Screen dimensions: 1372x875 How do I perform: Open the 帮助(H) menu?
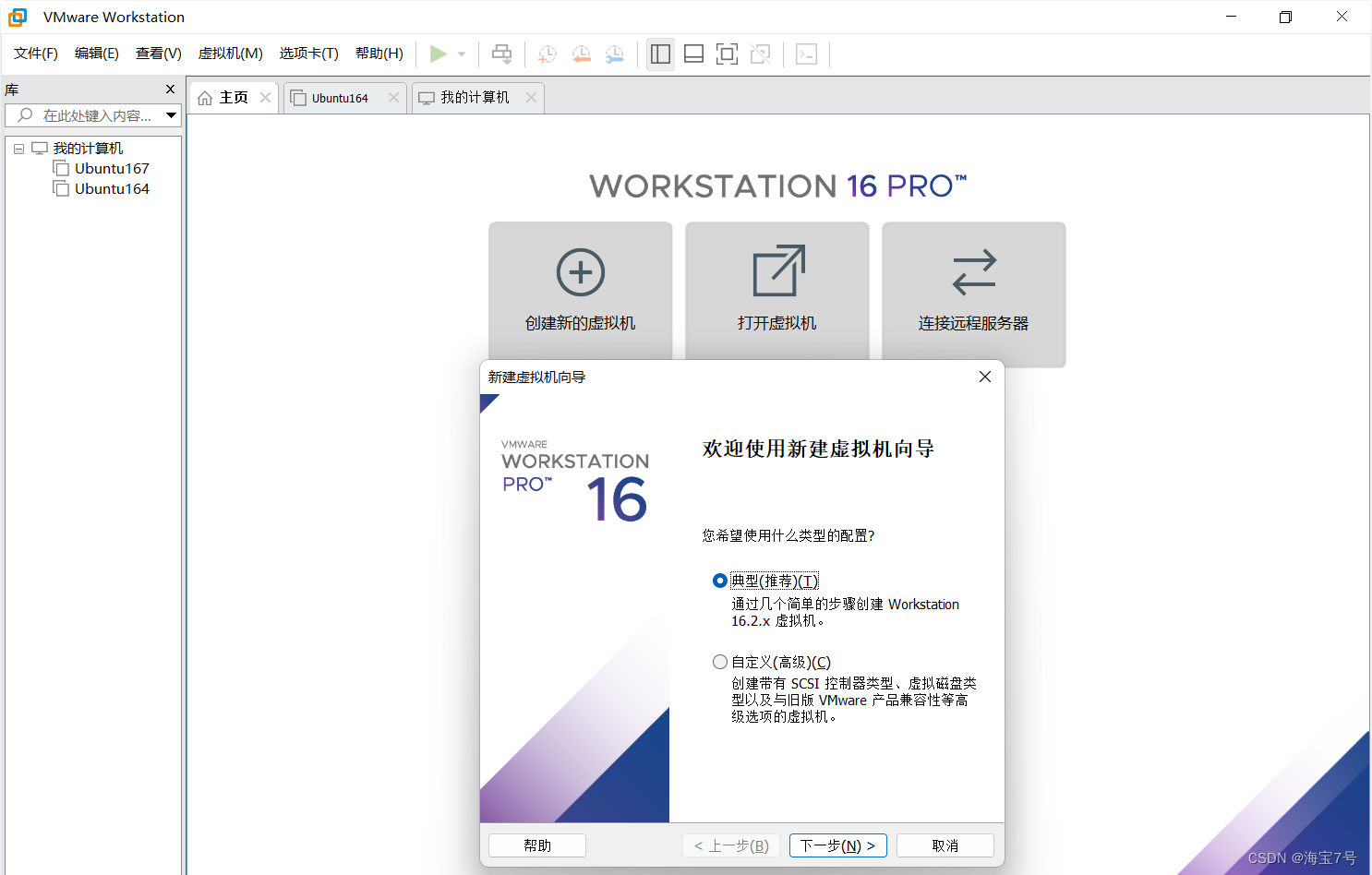tap(379, 54)
